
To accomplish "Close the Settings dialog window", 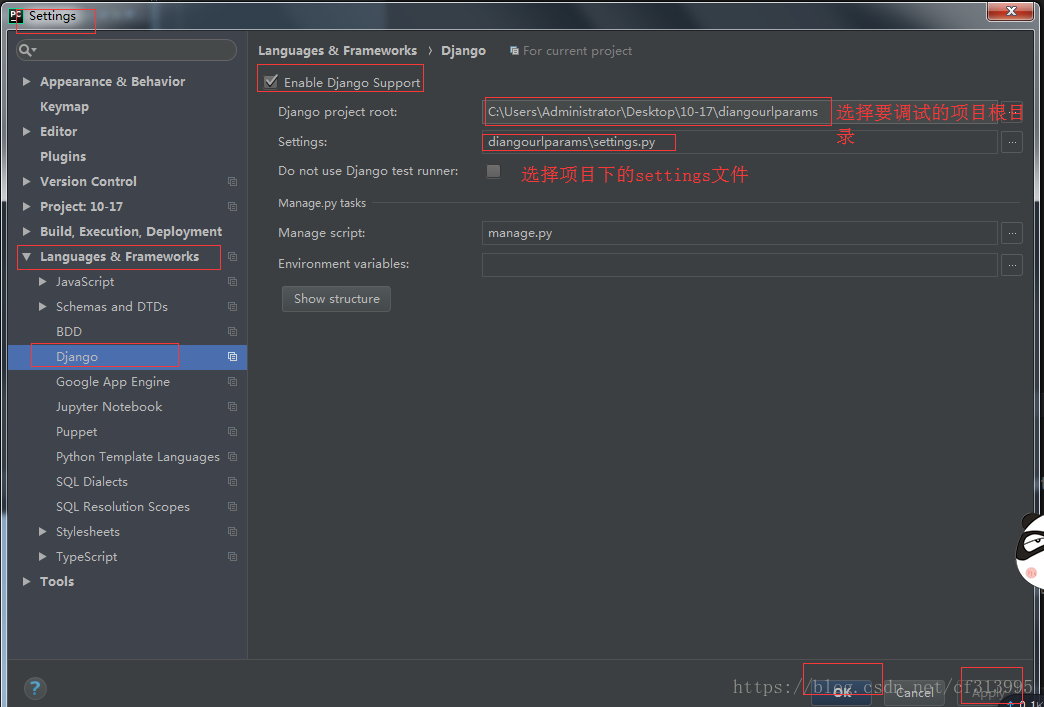I will point(1011,11).
